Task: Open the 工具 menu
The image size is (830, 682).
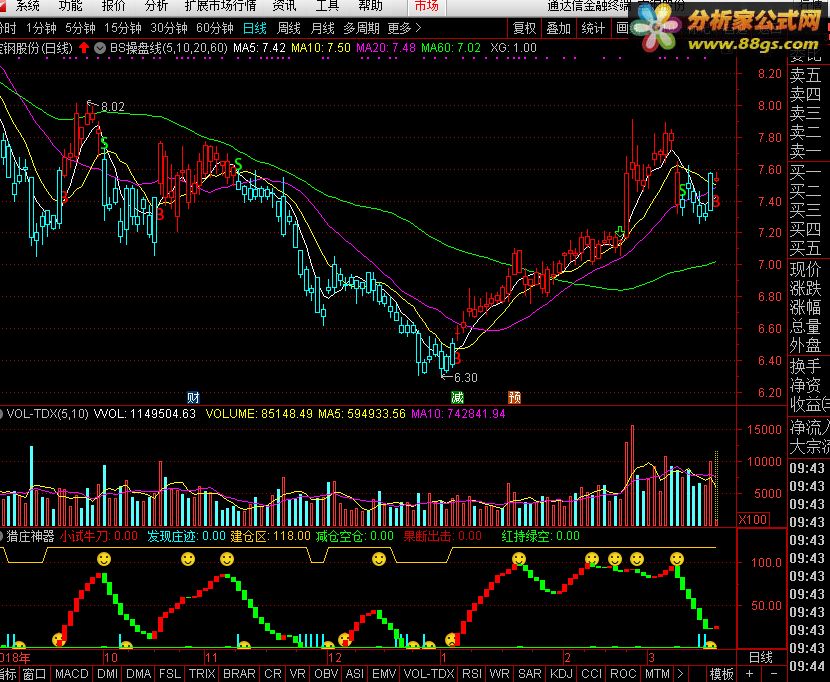Action: 327,6
